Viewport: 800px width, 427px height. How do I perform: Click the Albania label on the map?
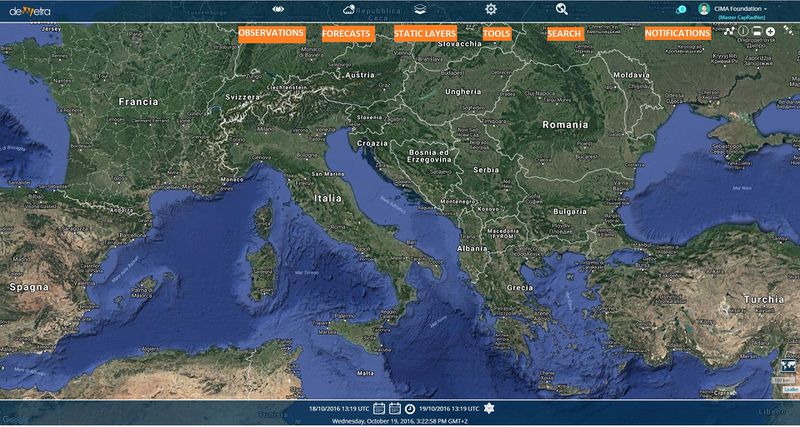[x=472, y=248]
